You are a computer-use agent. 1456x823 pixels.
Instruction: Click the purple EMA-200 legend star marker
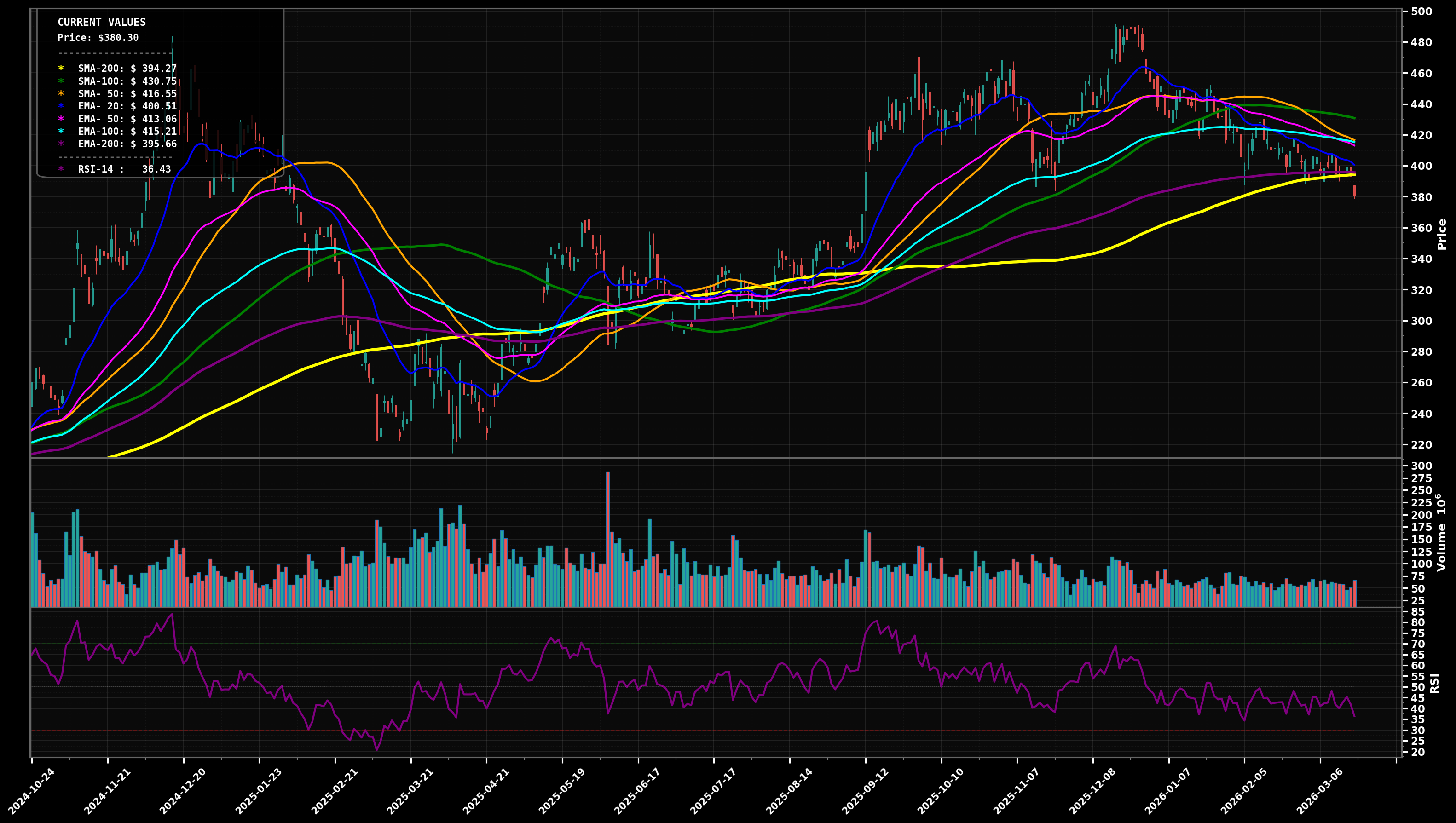[x=62, y=144]
